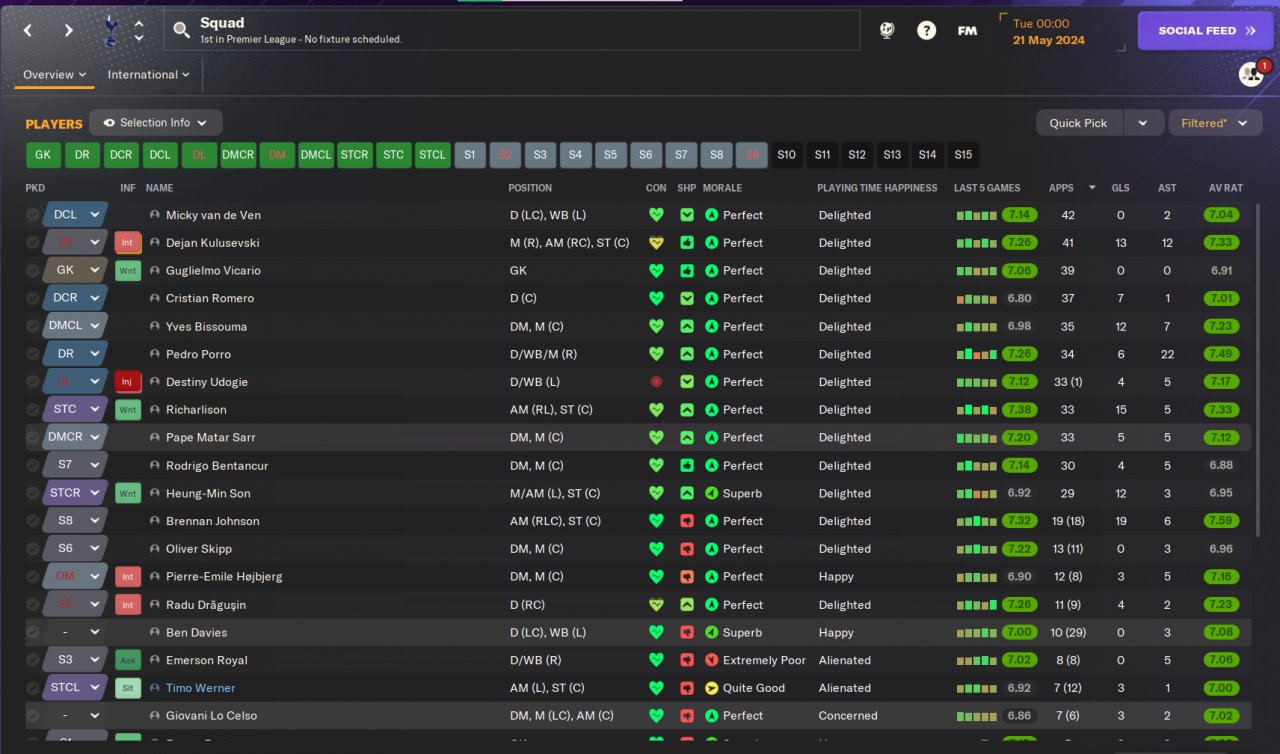Click Timo Werner's Quite Good morale icon
This screenshot has width=1280, height=754.
(x=712, y=688)
